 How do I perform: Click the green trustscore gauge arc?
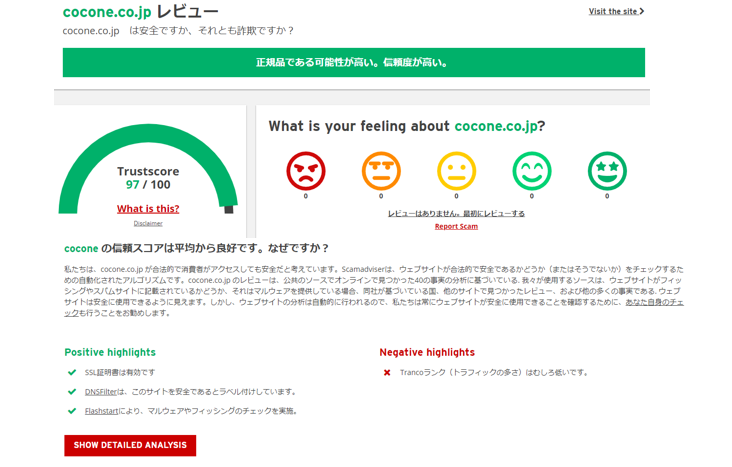[148, 132]
